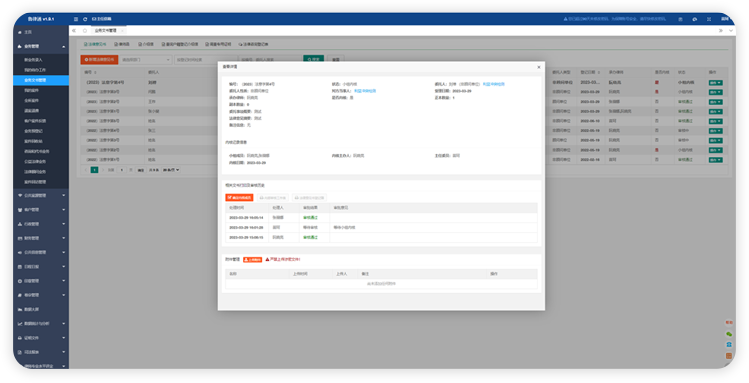
Task: Click the blue conflict-check link after 委托人
Action: click(x=493, y=84)
